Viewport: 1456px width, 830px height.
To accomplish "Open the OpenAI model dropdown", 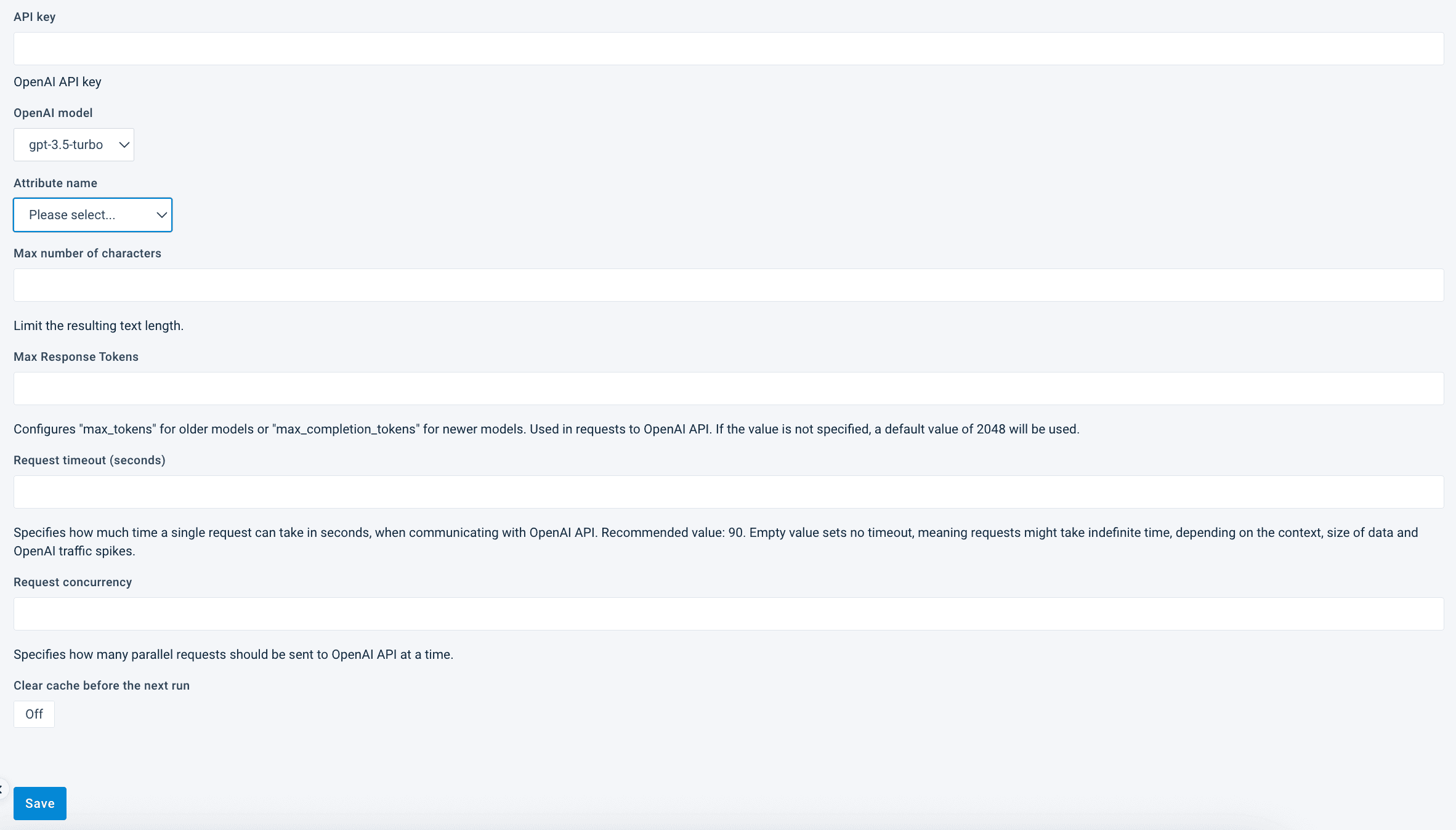I will (74, 145).
